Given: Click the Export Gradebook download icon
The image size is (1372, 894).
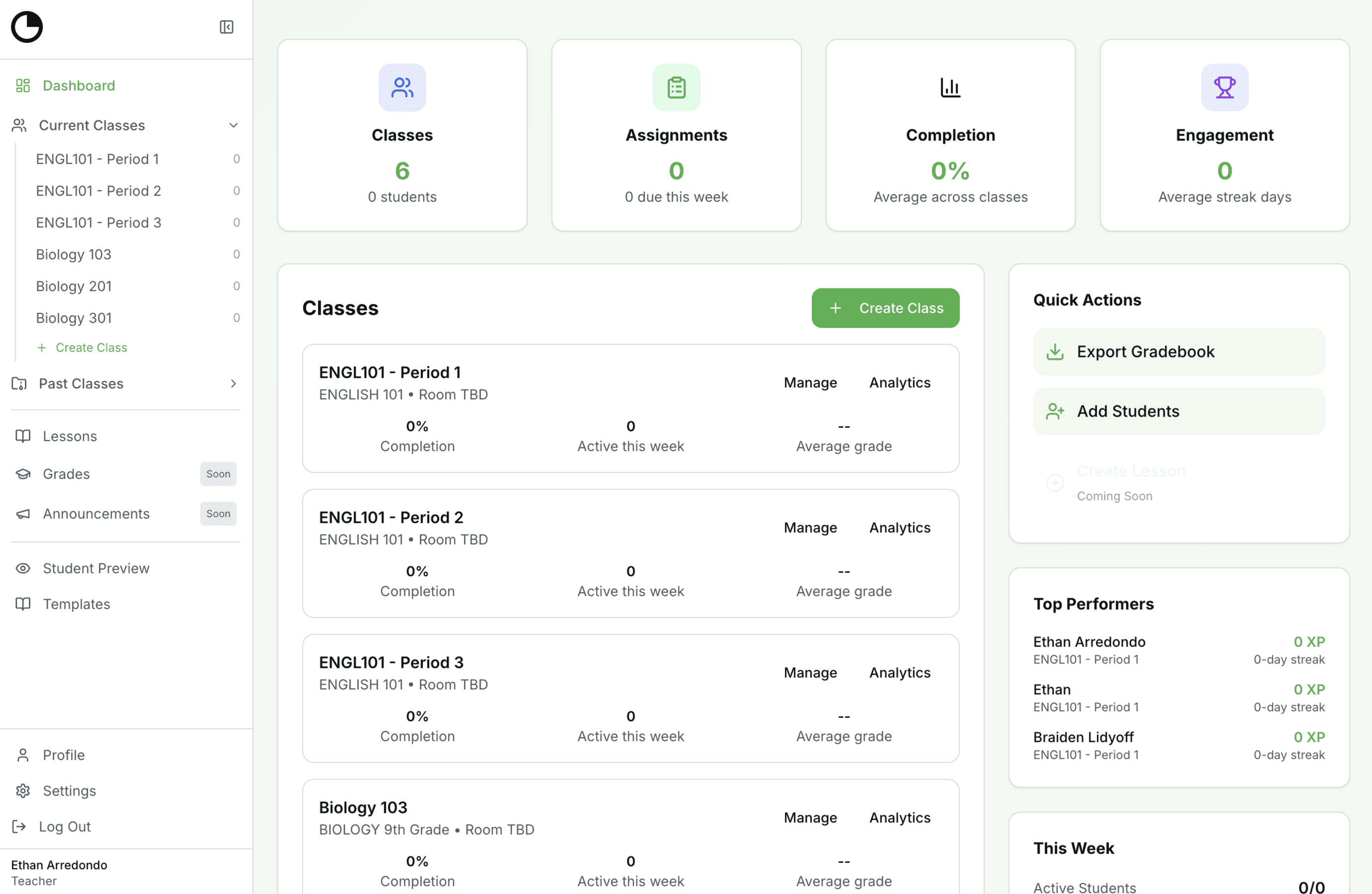Looking at the screenshot, I should coord(1055,352).
